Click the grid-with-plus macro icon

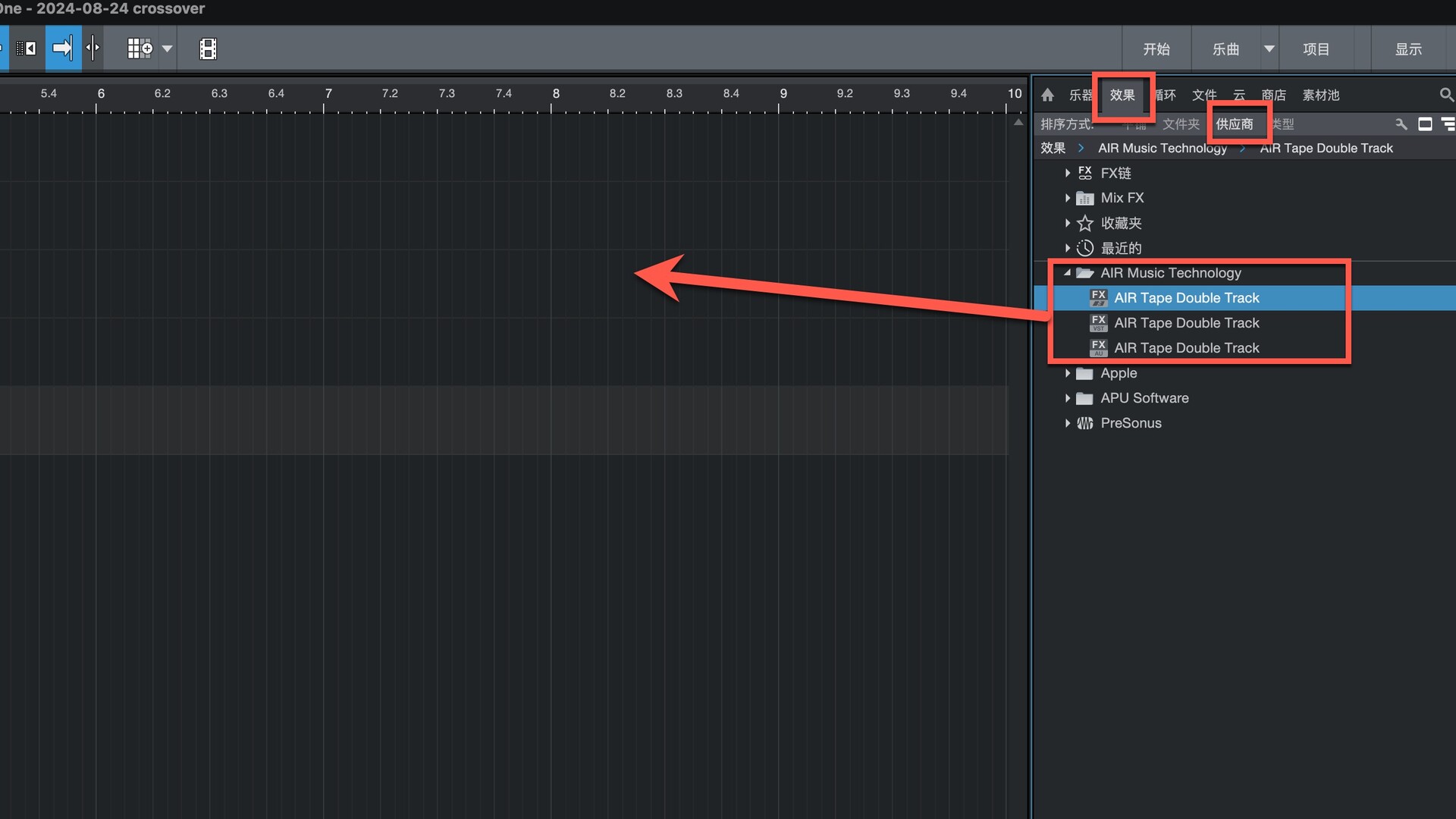pyautogui.click(x=140, y=49)
